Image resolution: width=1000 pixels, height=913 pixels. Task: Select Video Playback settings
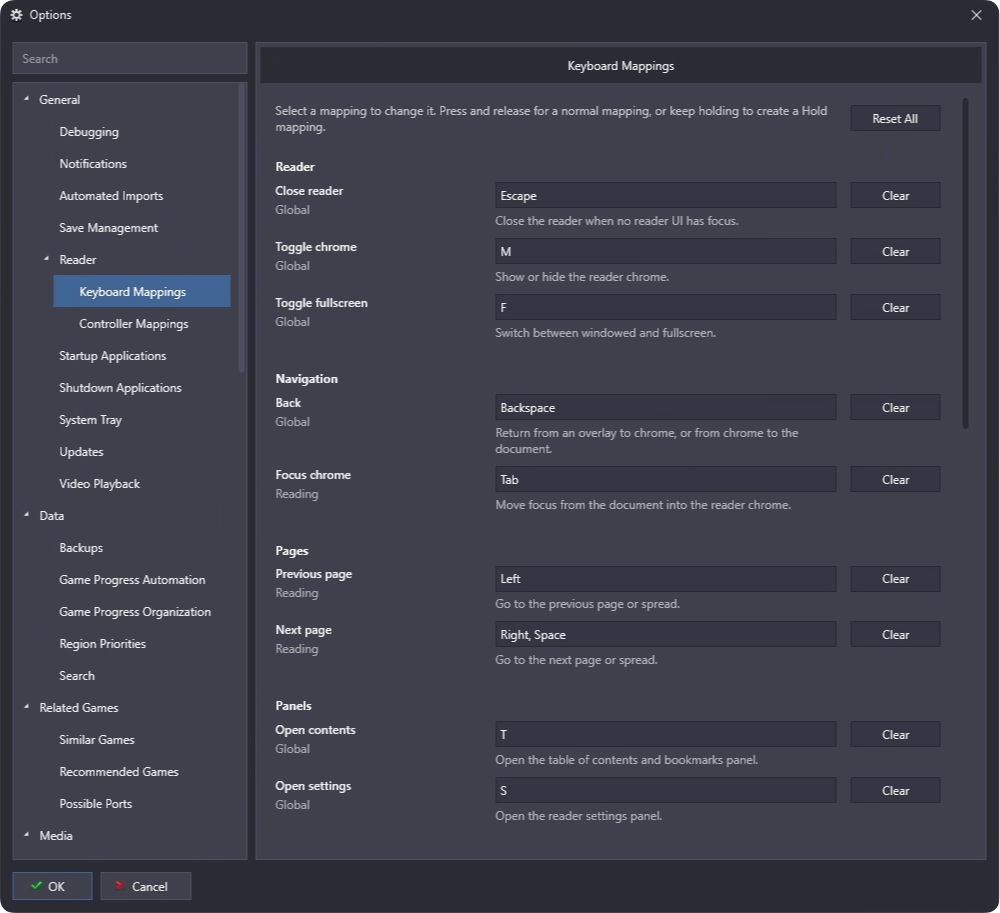coord(99,483)
